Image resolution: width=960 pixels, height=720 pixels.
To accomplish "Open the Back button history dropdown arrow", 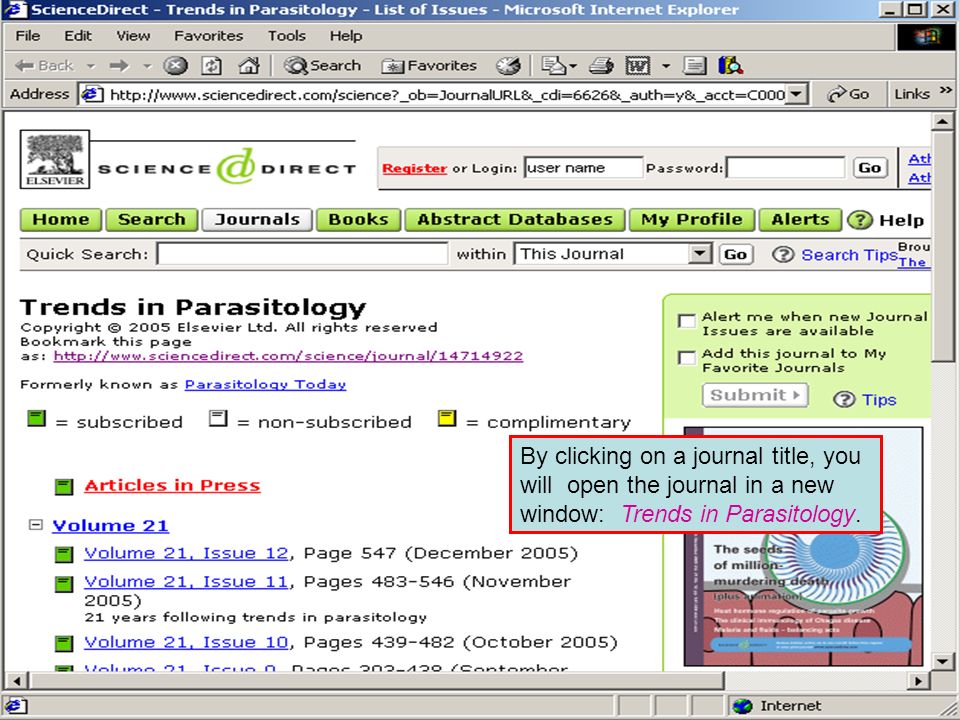I will point(91,66).
